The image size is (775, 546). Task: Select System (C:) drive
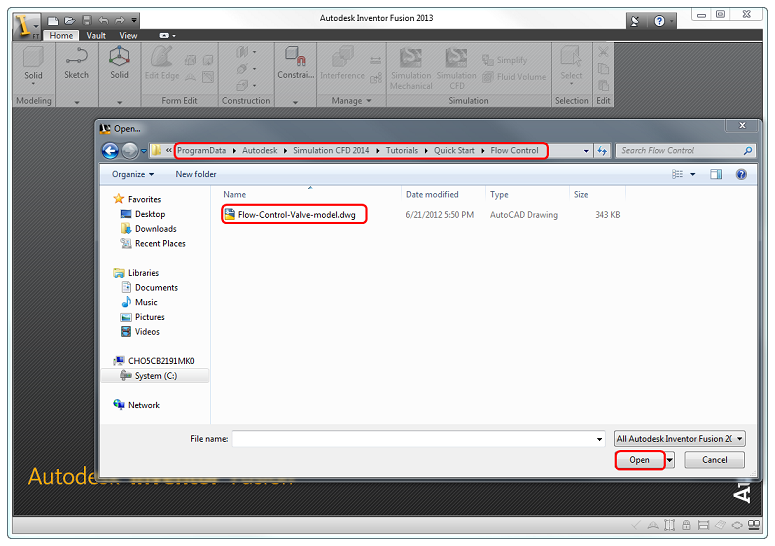[155, 376]
